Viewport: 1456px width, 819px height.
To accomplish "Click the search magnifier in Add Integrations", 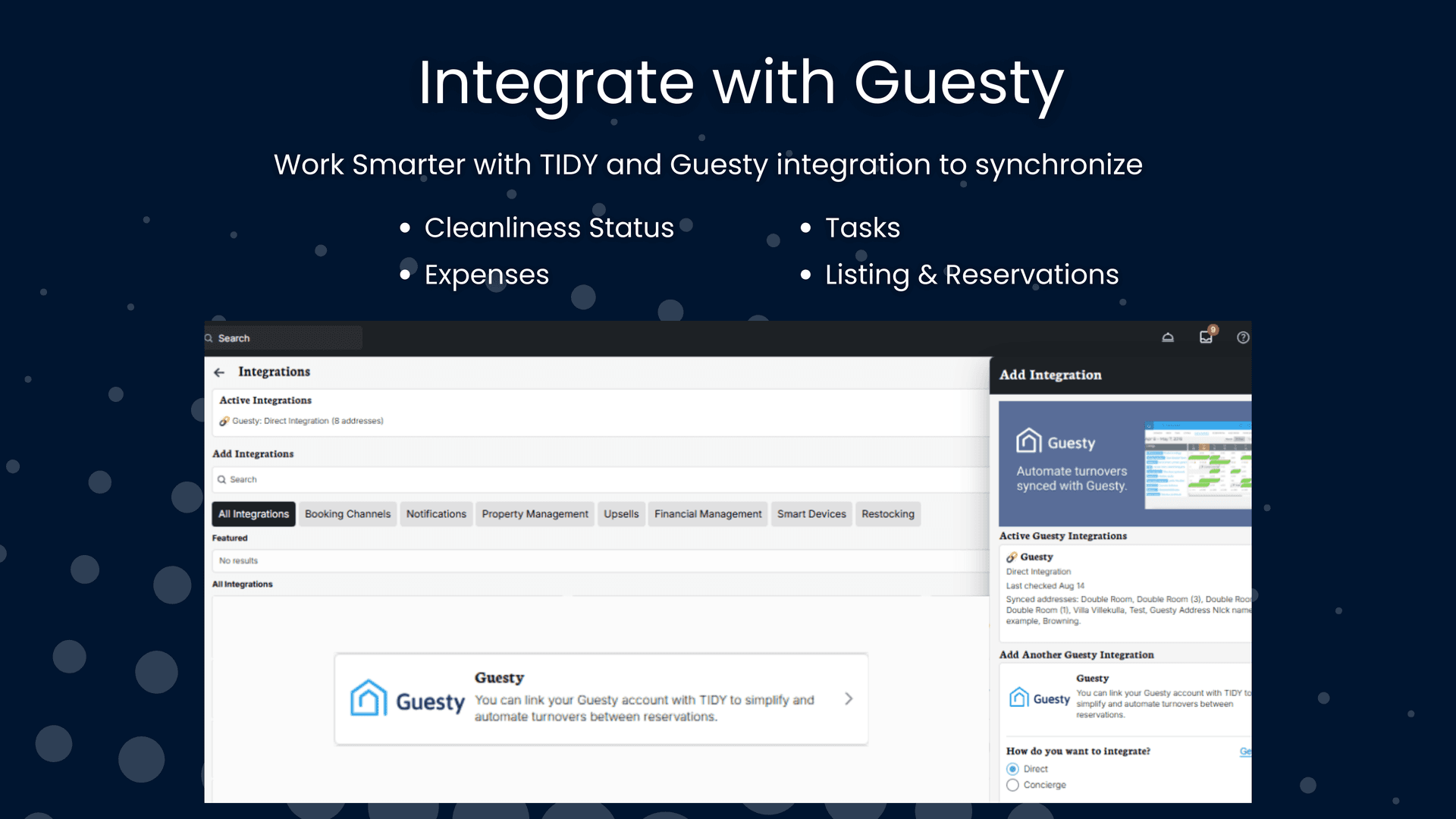I will point(223,479).
